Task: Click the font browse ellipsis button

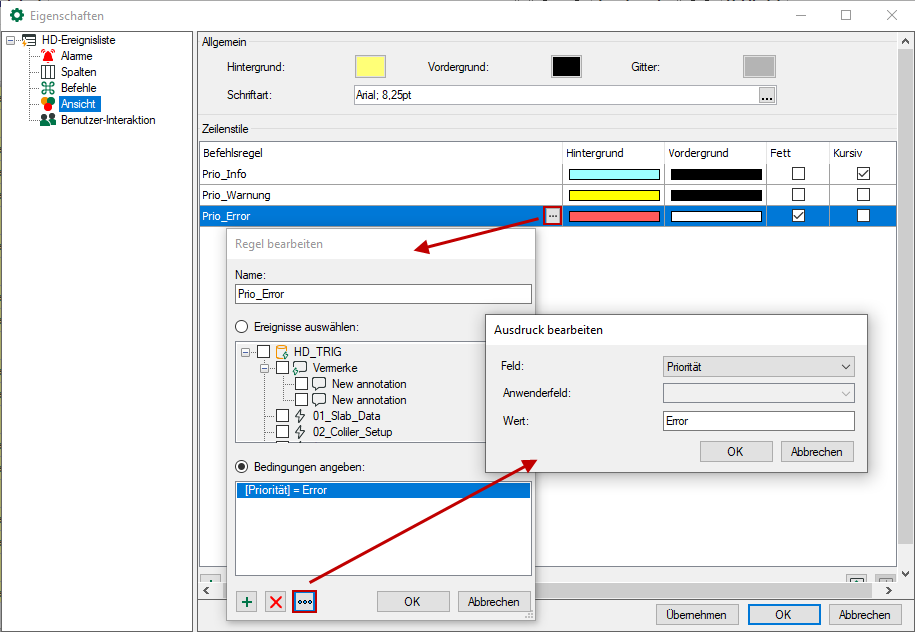Action: pyautogui.click(x=767, y=96)
